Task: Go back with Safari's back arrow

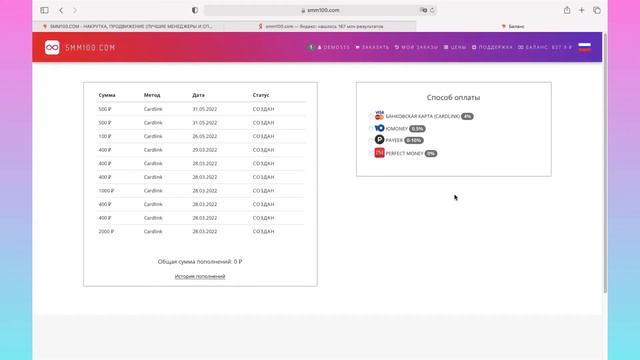Action: click(x=61, y=10)
